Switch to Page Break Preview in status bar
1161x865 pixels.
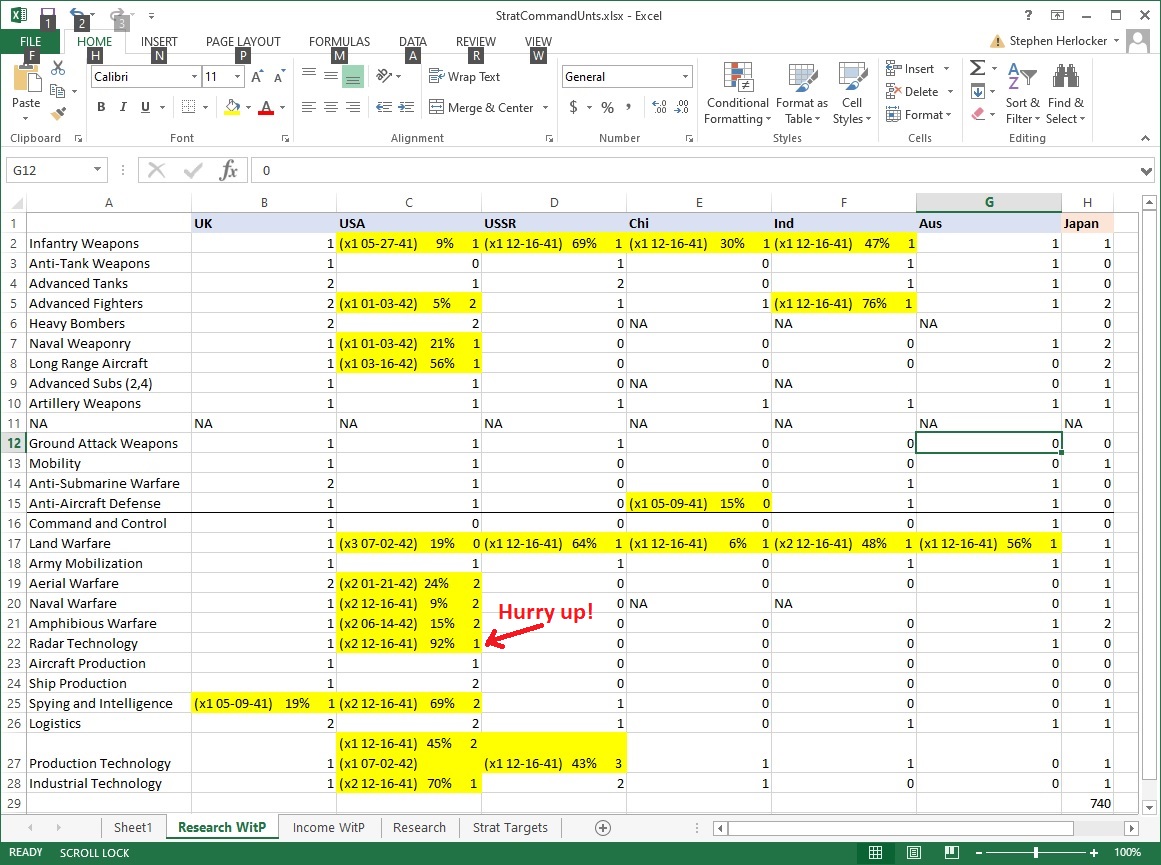[x=951, y=852]
